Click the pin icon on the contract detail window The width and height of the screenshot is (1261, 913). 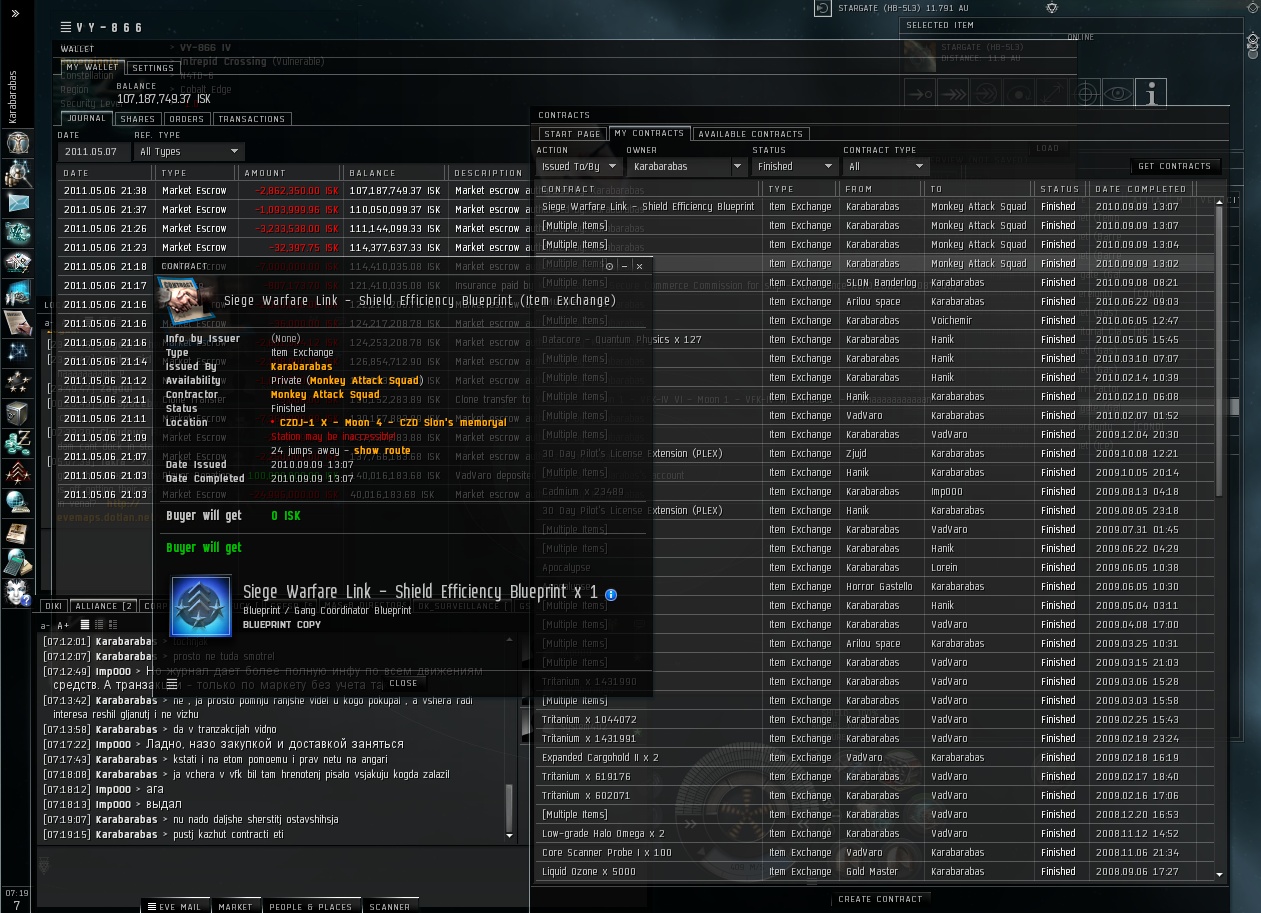(609, 267)
